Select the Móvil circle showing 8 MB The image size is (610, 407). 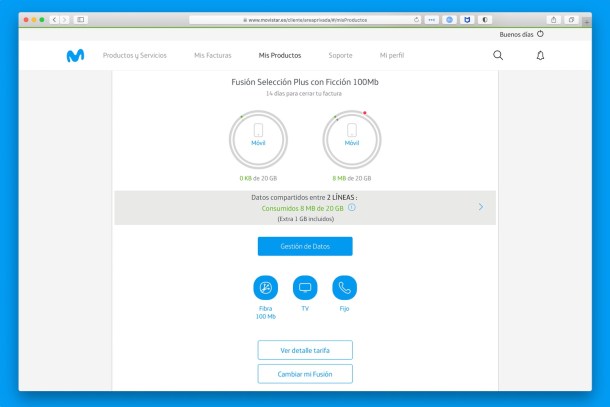352,139
